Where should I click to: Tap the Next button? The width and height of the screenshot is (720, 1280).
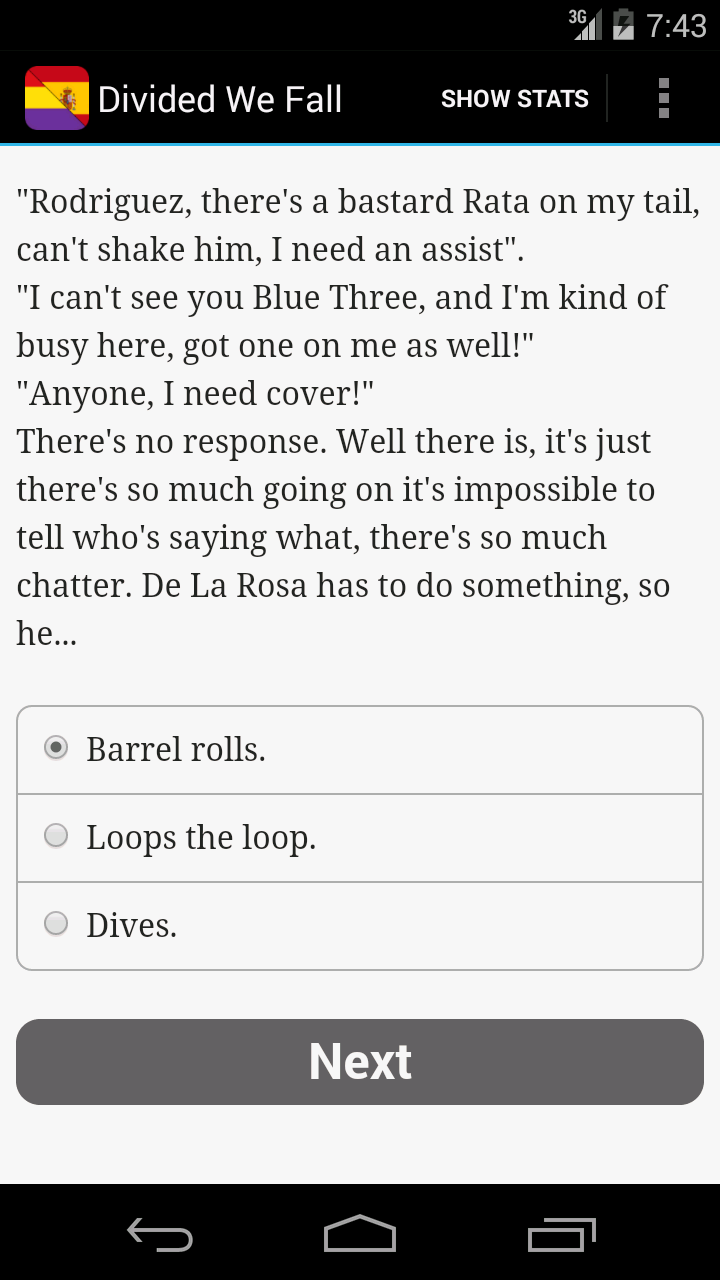pyautogui.click(x=360, y=1062)
